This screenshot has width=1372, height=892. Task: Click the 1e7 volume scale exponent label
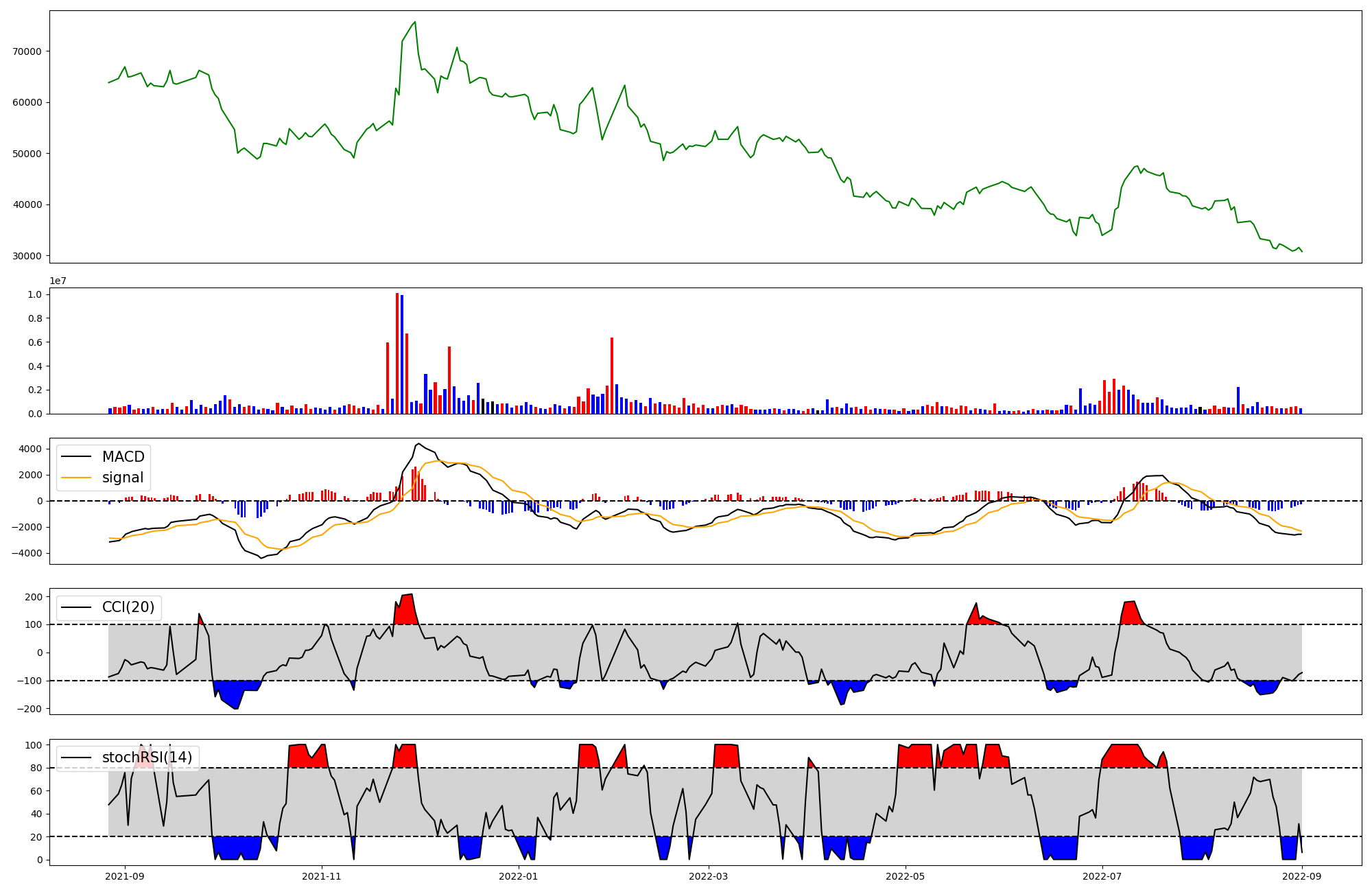tap(58, 281)
